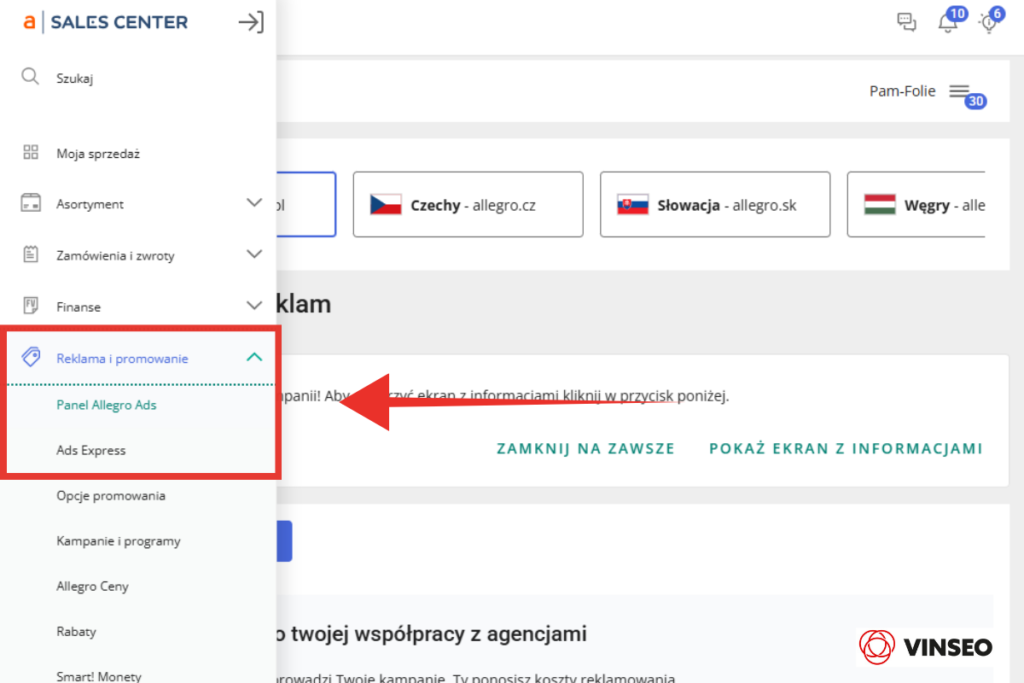The width and height of the screenshot is (1024, 683).
Task: Expand the Asortyment menu chevron
Action: 254,203
